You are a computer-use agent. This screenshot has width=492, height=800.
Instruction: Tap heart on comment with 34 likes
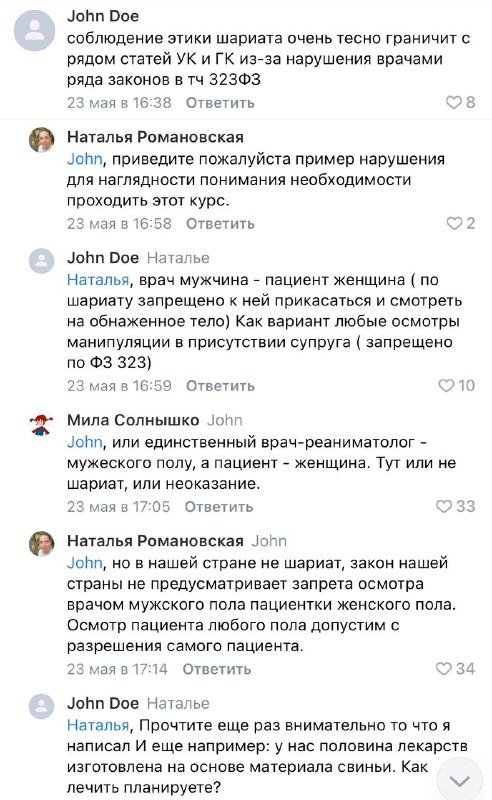point(444,668)
